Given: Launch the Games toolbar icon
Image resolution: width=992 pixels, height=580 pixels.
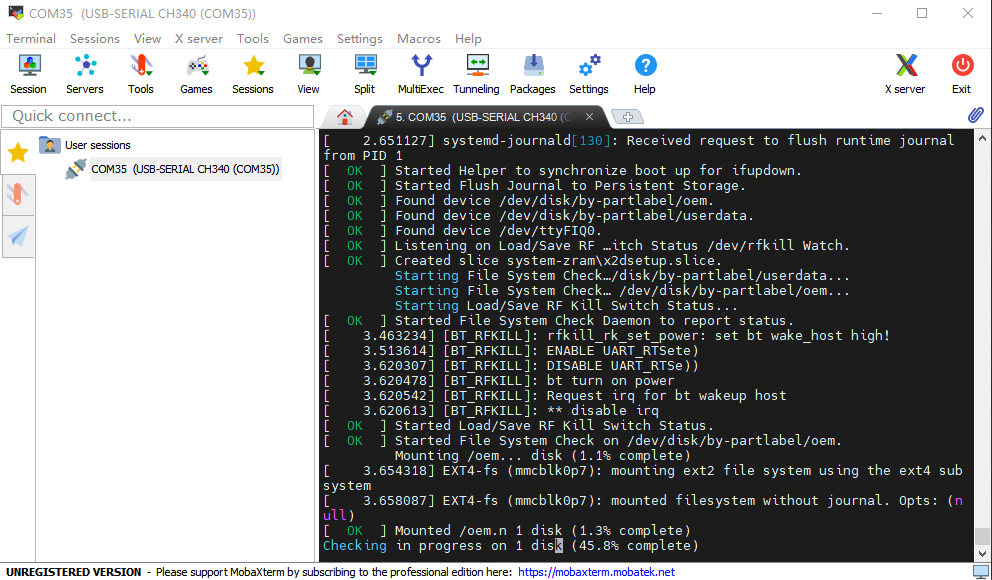Looking at the screenshot, I should point(196,74).
